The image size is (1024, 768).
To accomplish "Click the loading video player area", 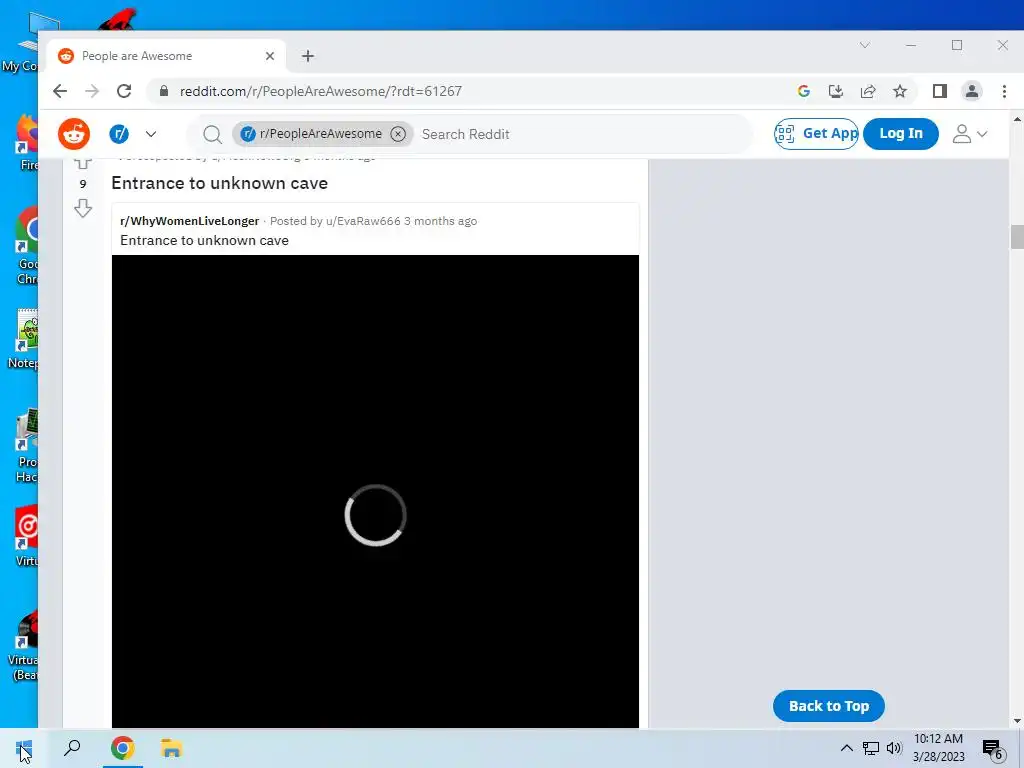I will (376, 491).
